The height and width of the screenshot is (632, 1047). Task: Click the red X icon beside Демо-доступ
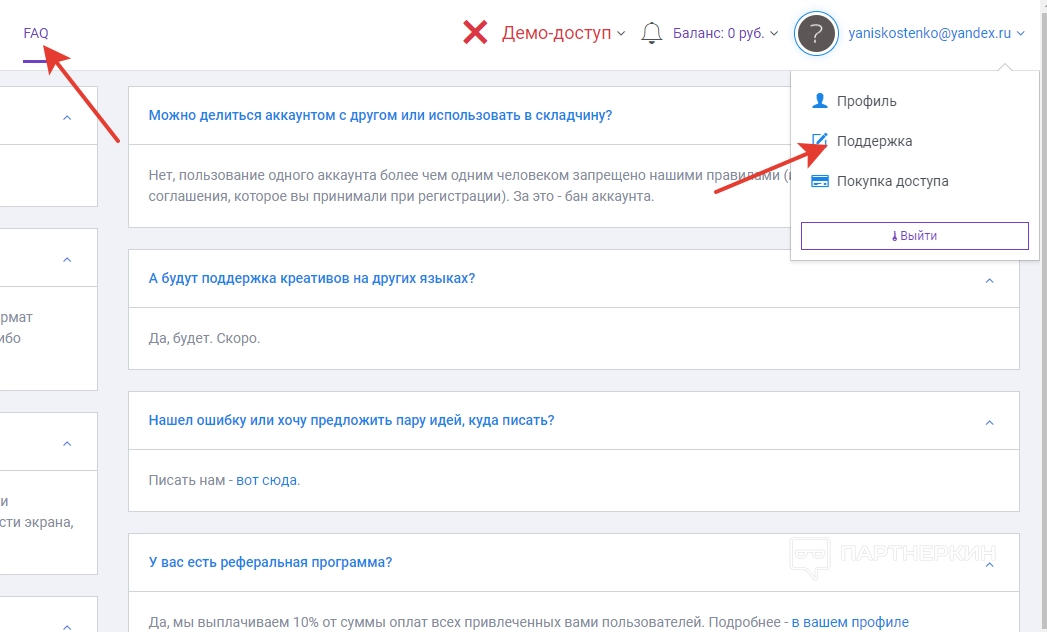tap(475, 33)
